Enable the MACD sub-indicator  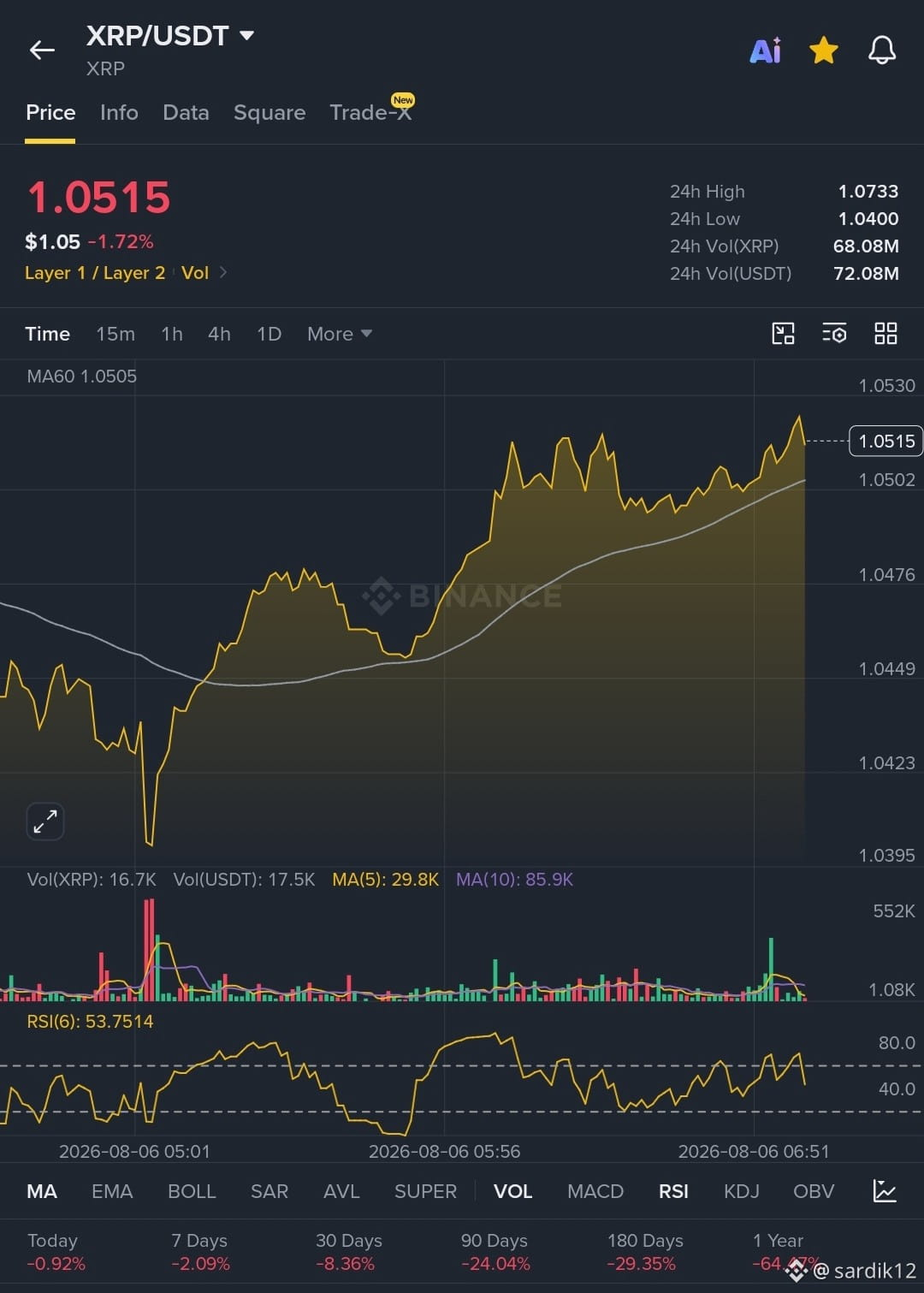(595, 1191)
